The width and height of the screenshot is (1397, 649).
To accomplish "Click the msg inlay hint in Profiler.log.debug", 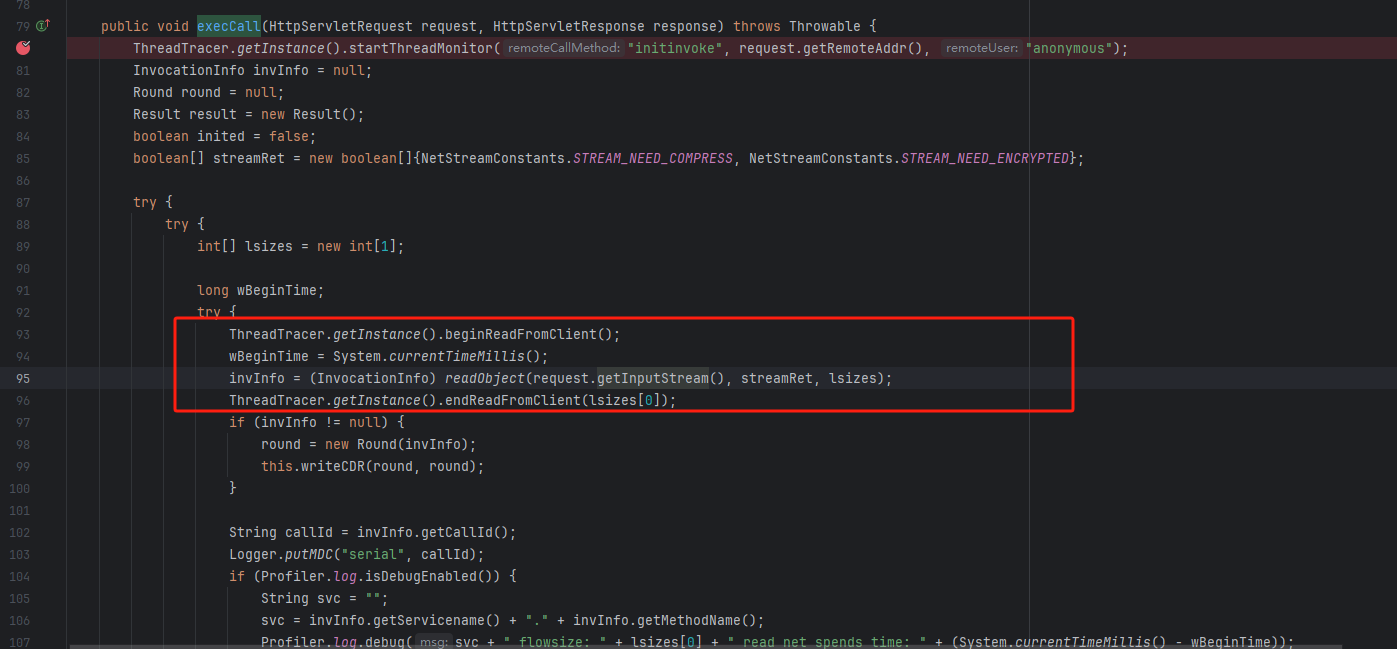I will [x=432, y=642].
